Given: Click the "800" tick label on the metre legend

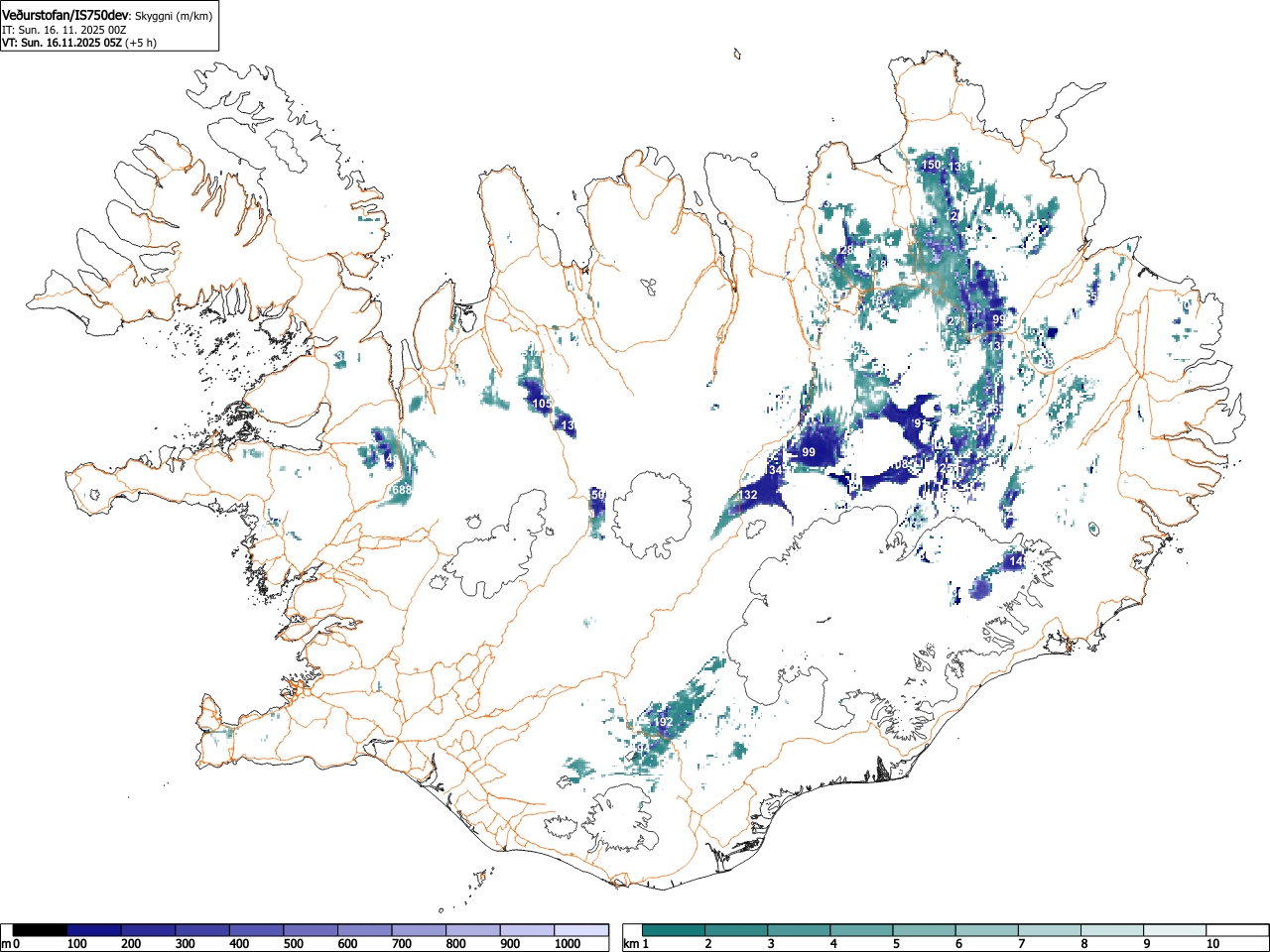Looking at the screenshot, I should tap(455, 944).
